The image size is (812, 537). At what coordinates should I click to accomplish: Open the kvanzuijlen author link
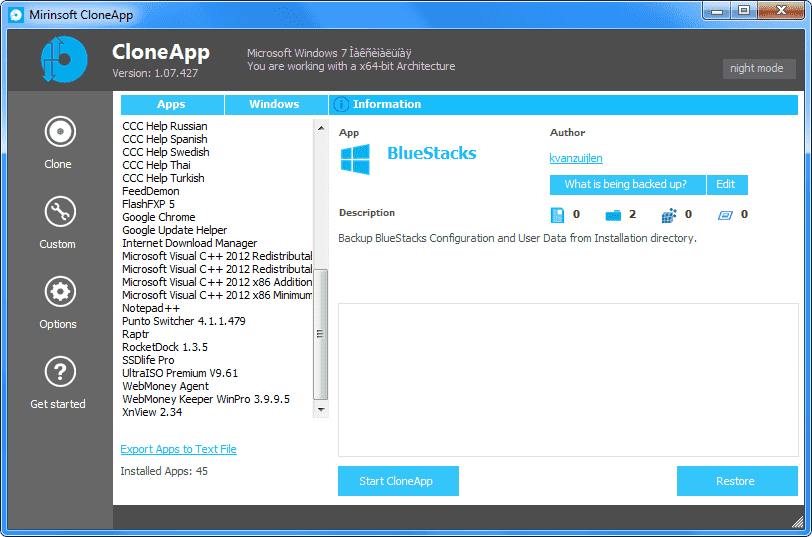pos(576,158)
